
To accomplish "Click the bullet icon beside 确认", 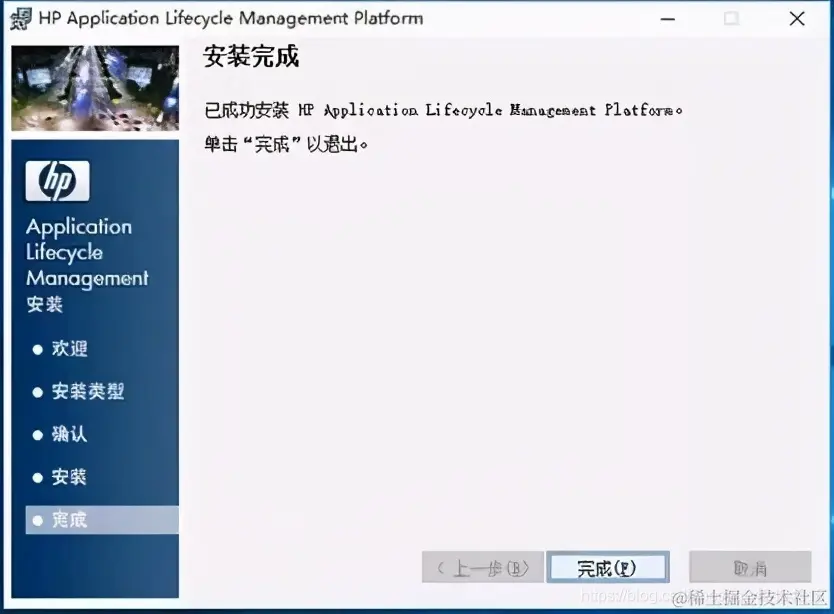I will pos(38,435).
